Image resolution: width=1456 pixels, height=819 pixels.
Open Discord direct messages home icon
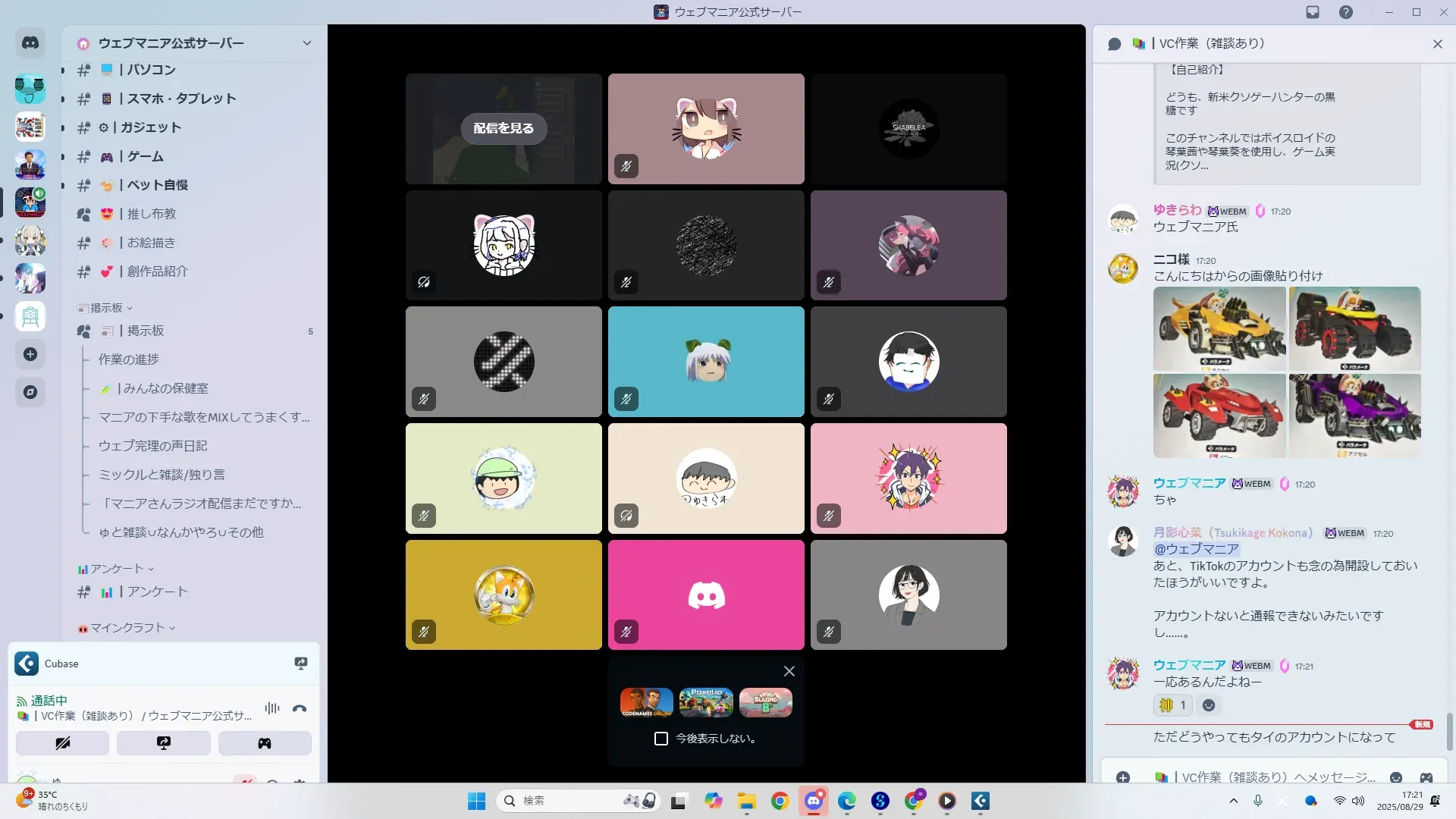(x=30, y=43)
